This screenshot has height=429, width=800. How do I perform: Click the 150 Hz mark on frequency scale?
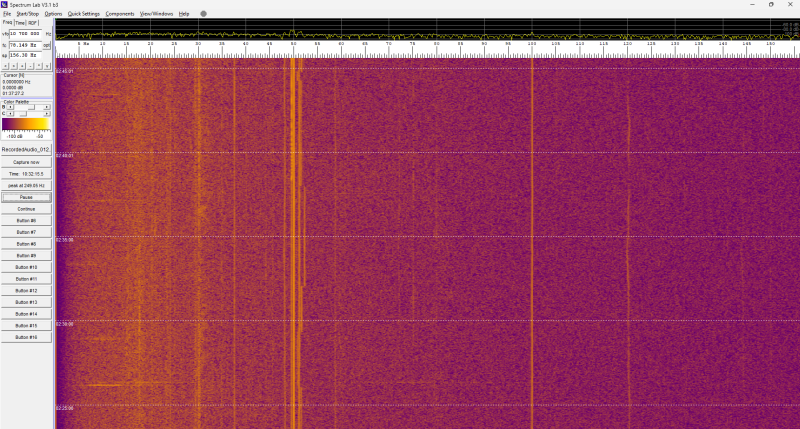770,44
